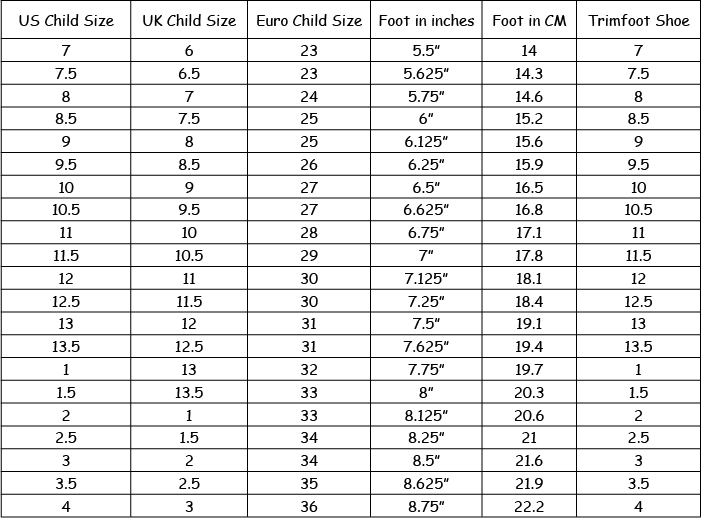Select the 8.75" foot length cell
This screenshot has width=702, height=518.
click(x=426, y=506)
